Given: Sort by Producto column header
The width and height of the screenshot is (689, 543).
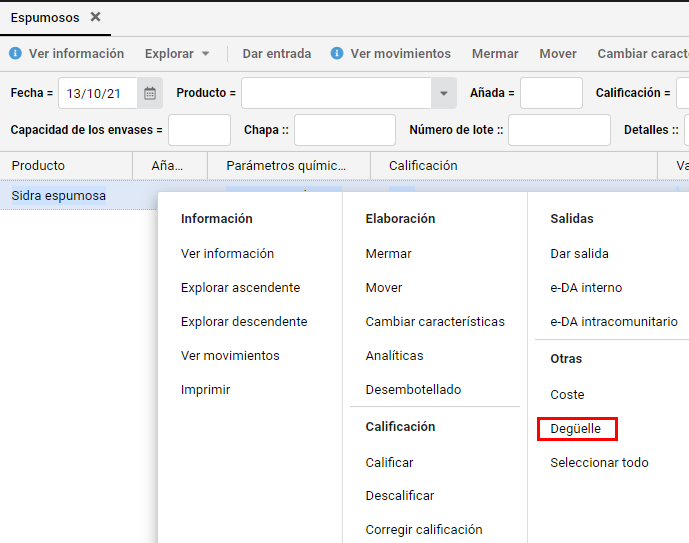Looking at the screenshot, I should click(66, 166).
